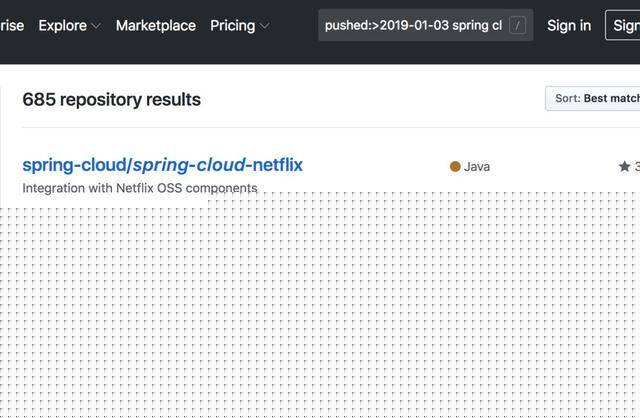Go to Marketplace in the header
This screenshot has width=640, height=418.
coord(156,25)
